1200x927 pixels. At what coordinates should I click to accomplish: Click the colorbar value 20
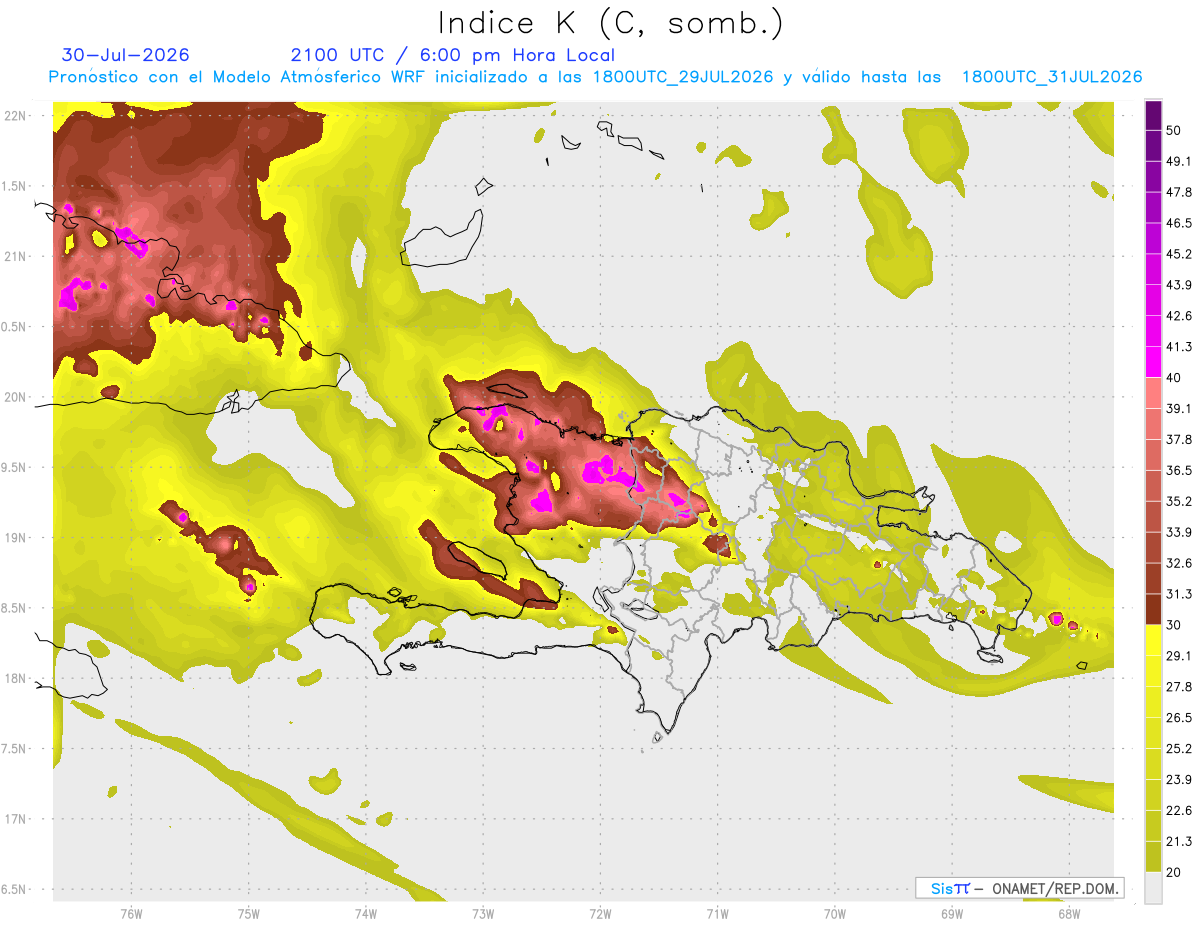click(x=1174, y=872)
